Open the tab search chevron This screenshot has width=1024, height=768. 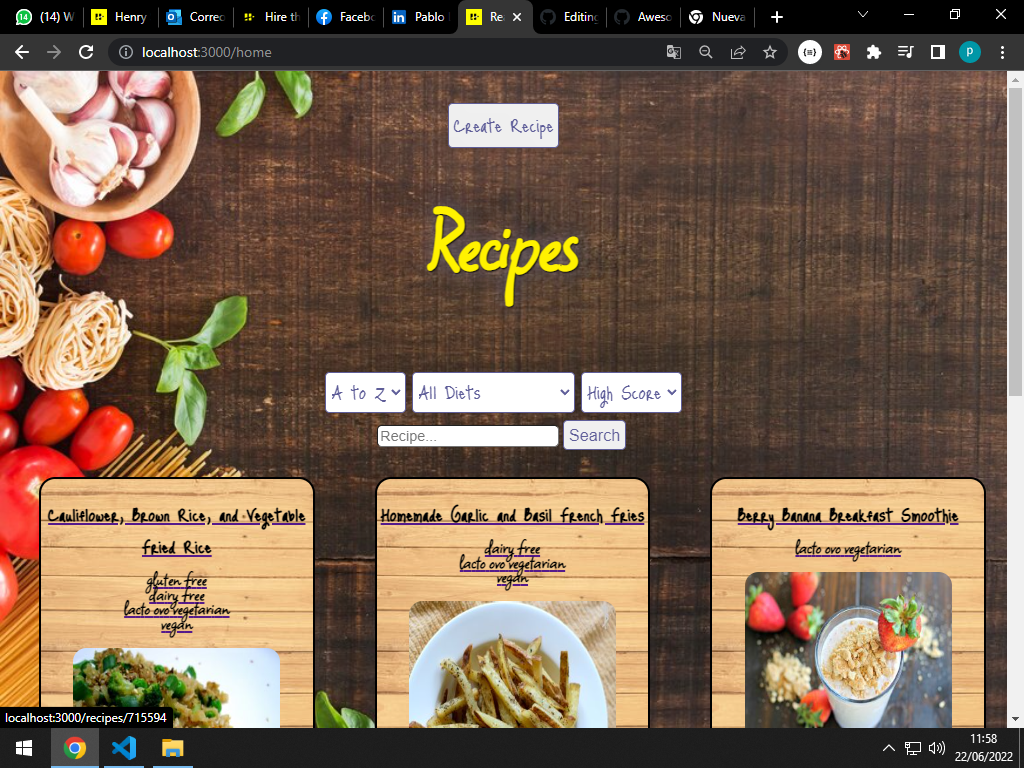tap(863, 14)
